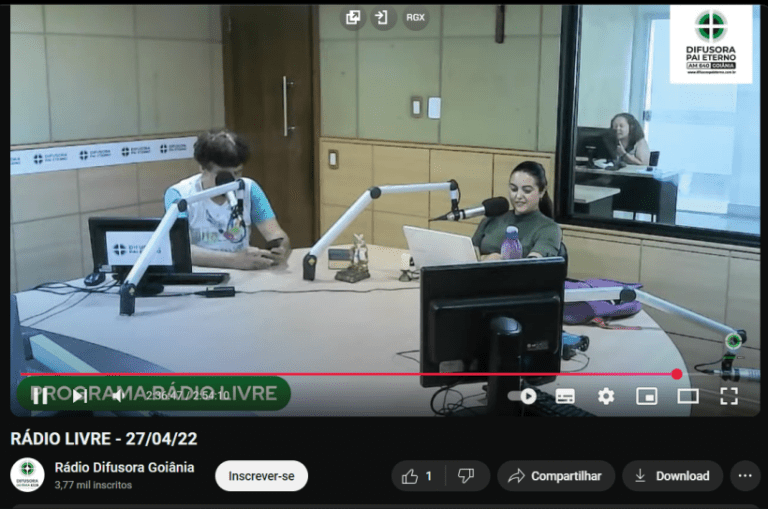Open the player settings gear
768x509 pixels.
(x=606, y=396)
